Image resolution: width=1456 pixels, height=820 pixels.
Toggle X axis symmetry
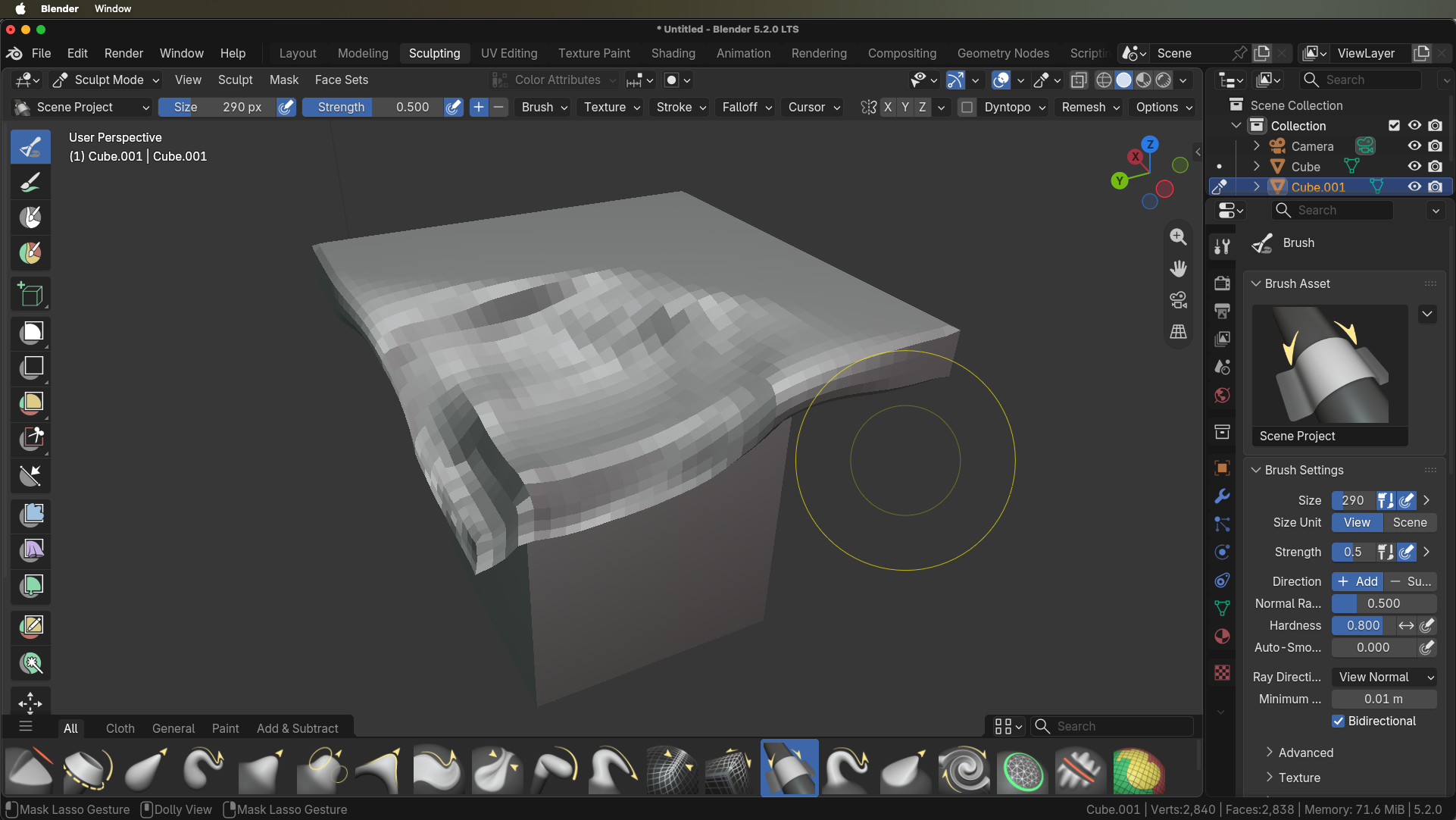(888, 107)
